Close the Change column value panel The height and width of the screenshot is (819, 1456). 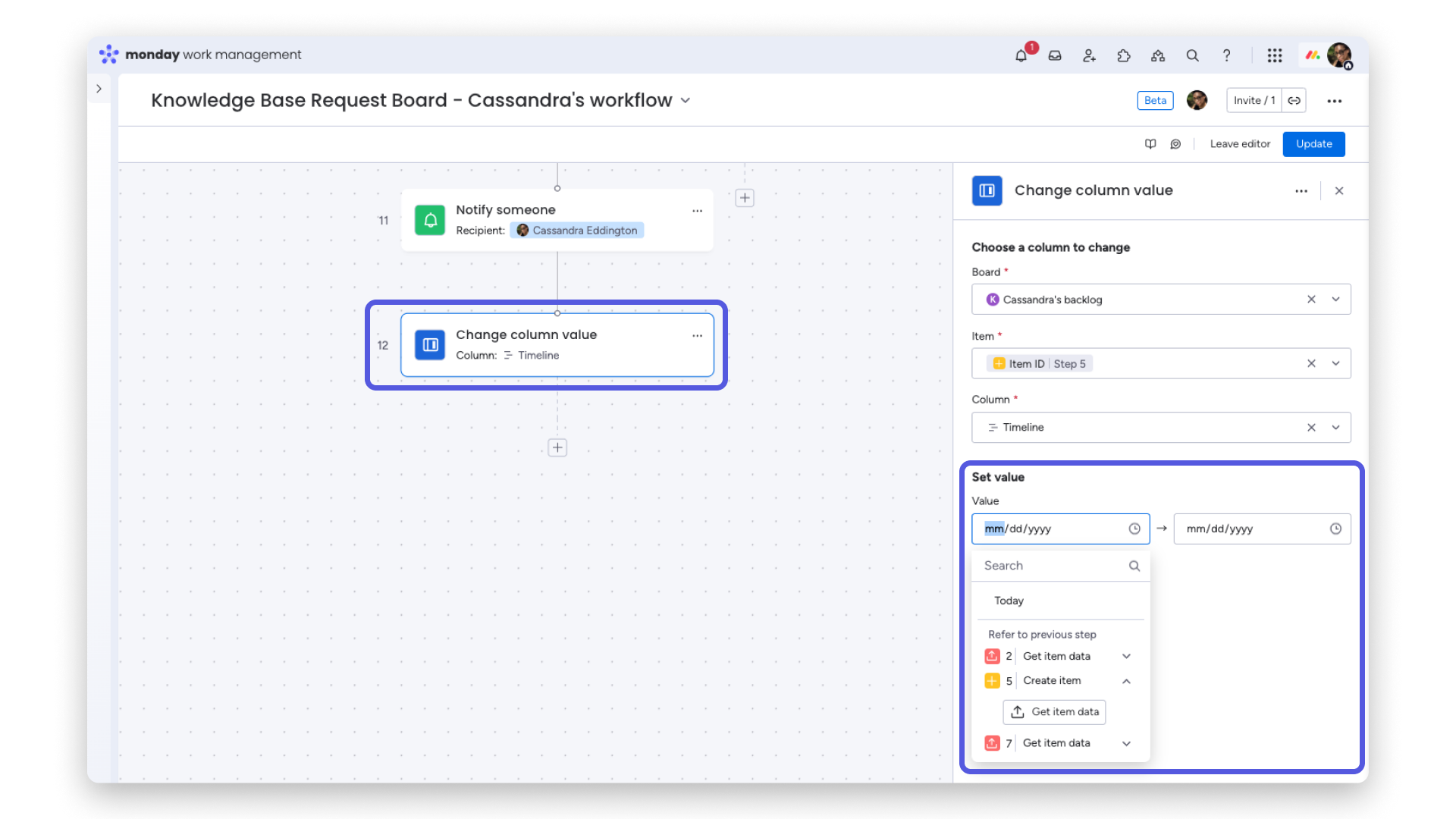[1339, 191]
